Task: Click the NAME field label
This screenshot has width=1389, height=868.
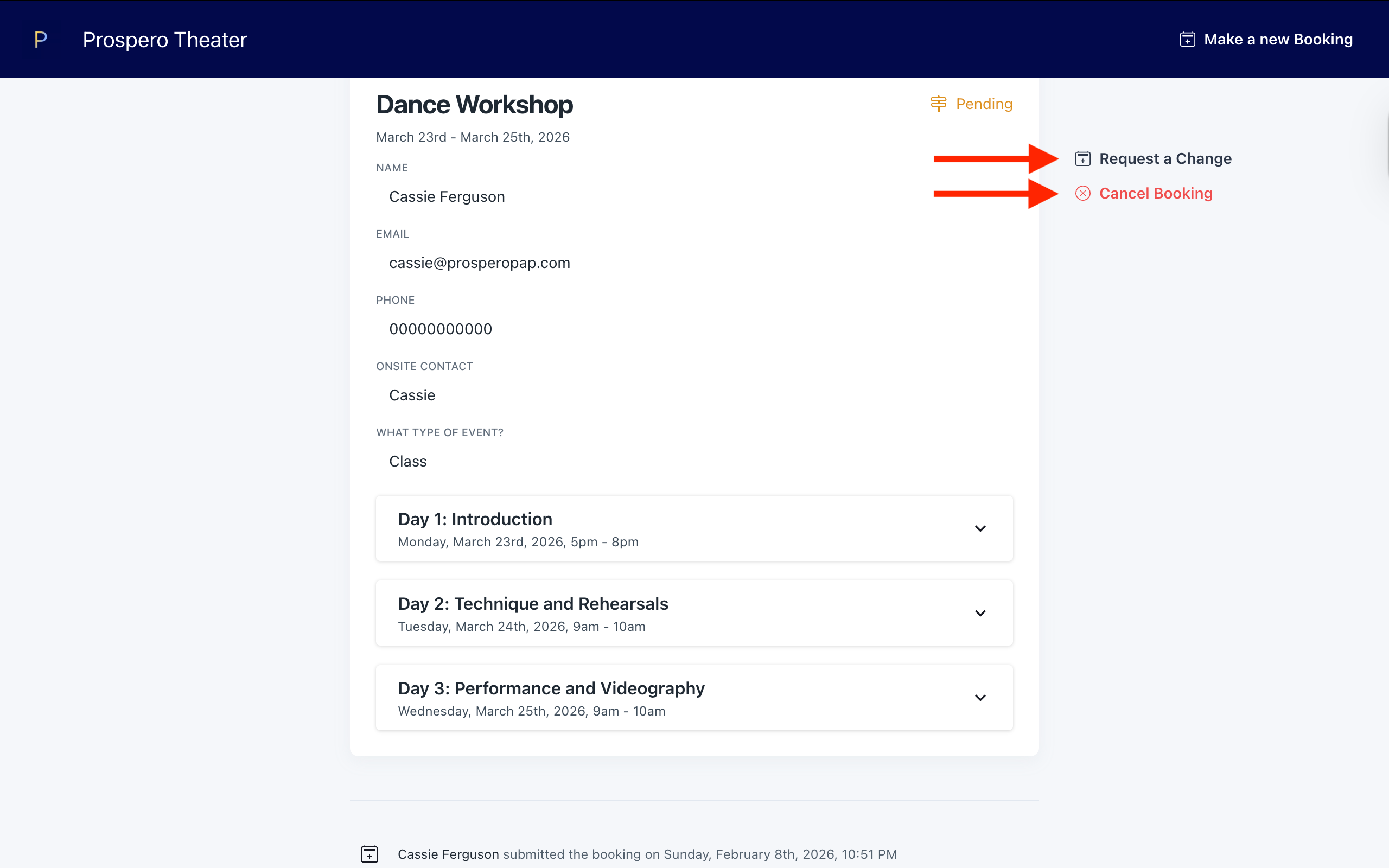Action: tap(391, 168)
